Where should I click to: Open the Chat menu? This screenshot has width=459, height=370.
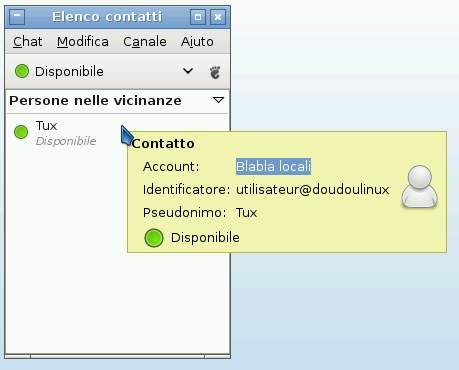click(28, 42)
